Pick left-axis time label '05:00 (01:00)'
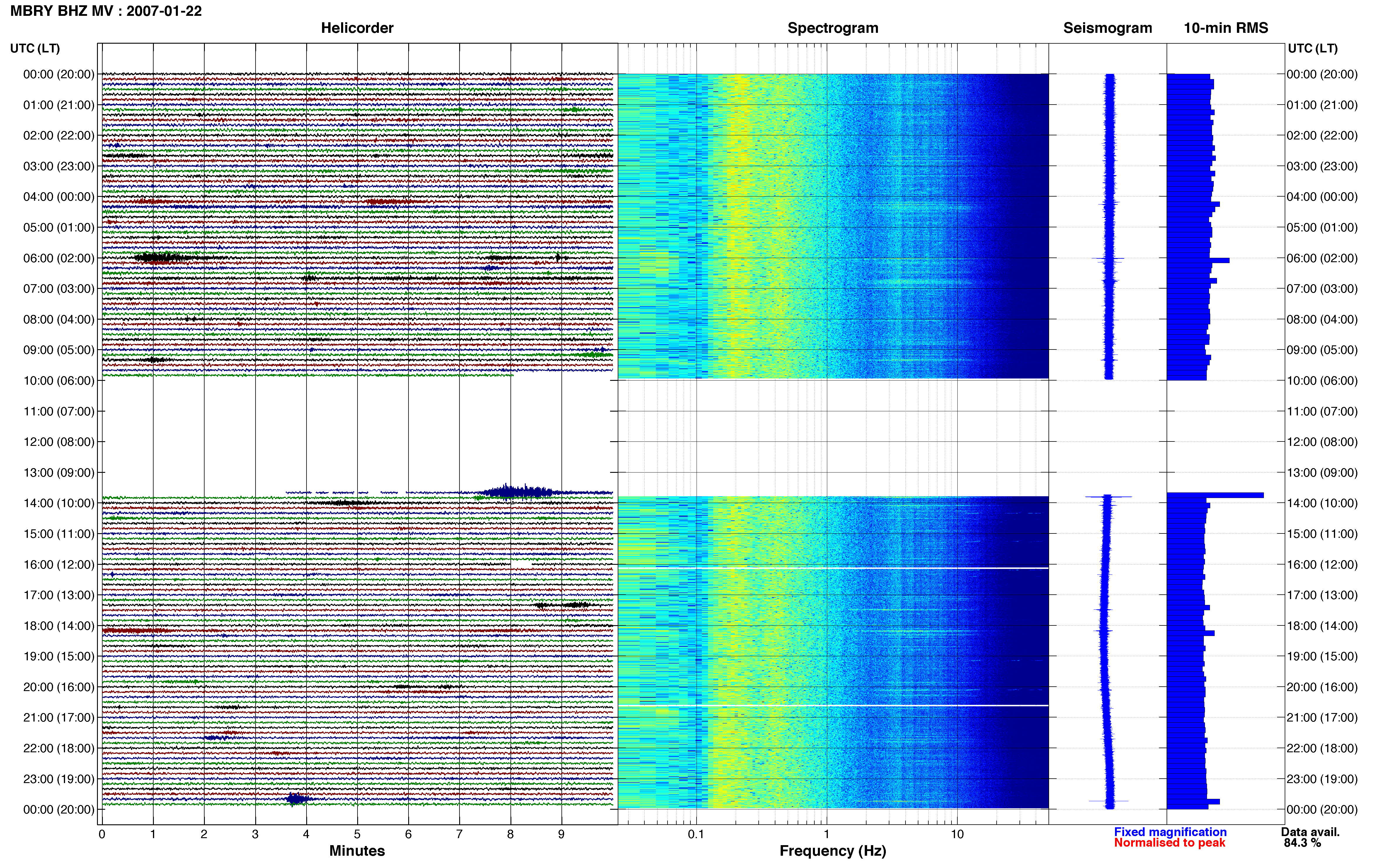 point(59,227)
